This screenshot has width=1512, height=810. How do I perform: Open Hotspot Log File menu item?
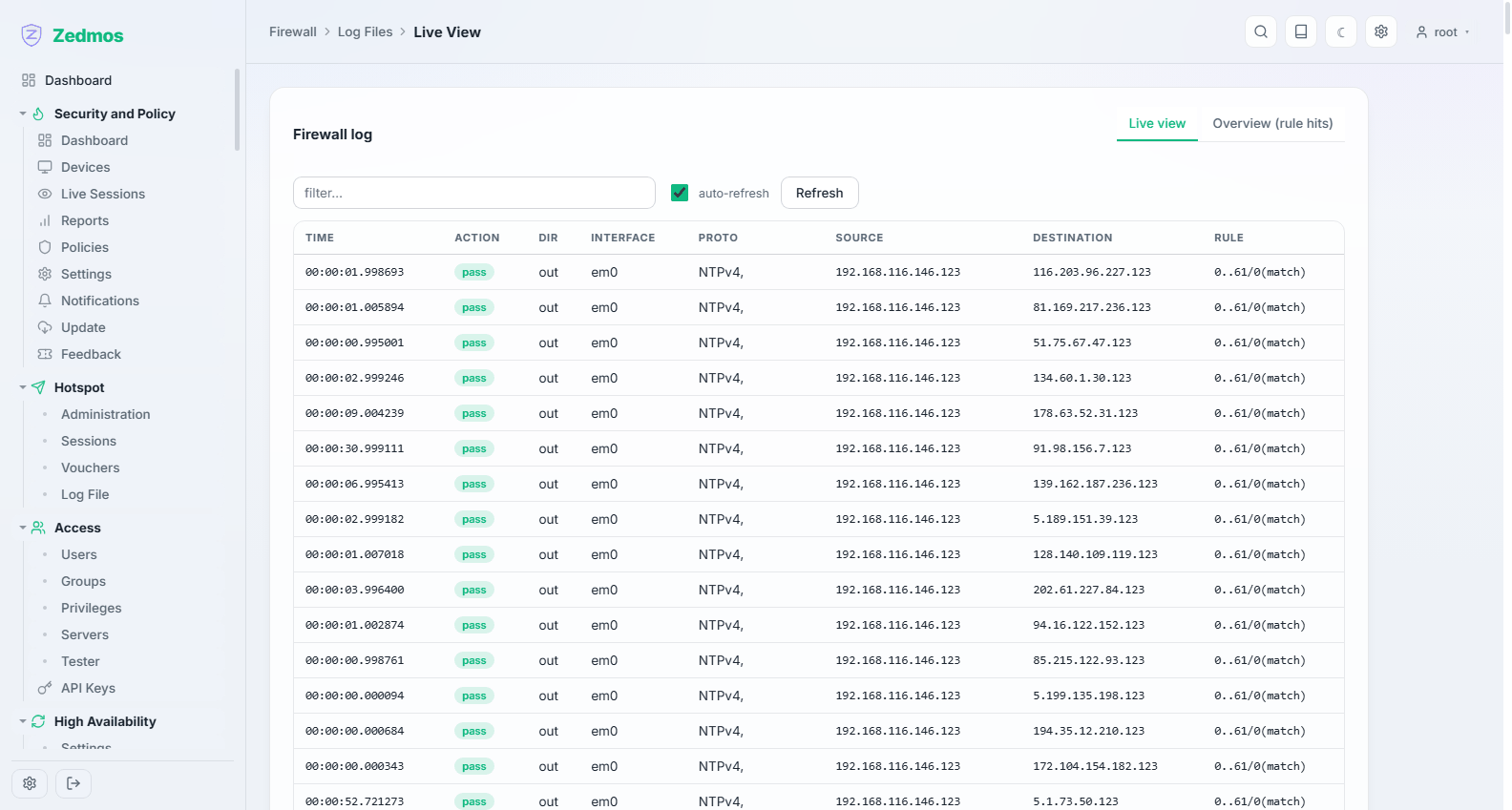[x=85, y=494]
